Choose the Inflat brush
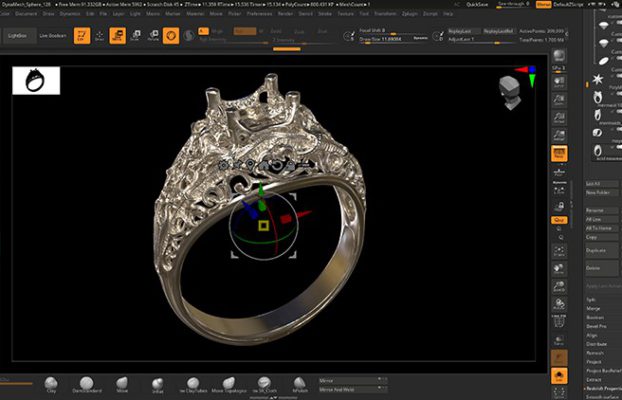 (156, 384)
